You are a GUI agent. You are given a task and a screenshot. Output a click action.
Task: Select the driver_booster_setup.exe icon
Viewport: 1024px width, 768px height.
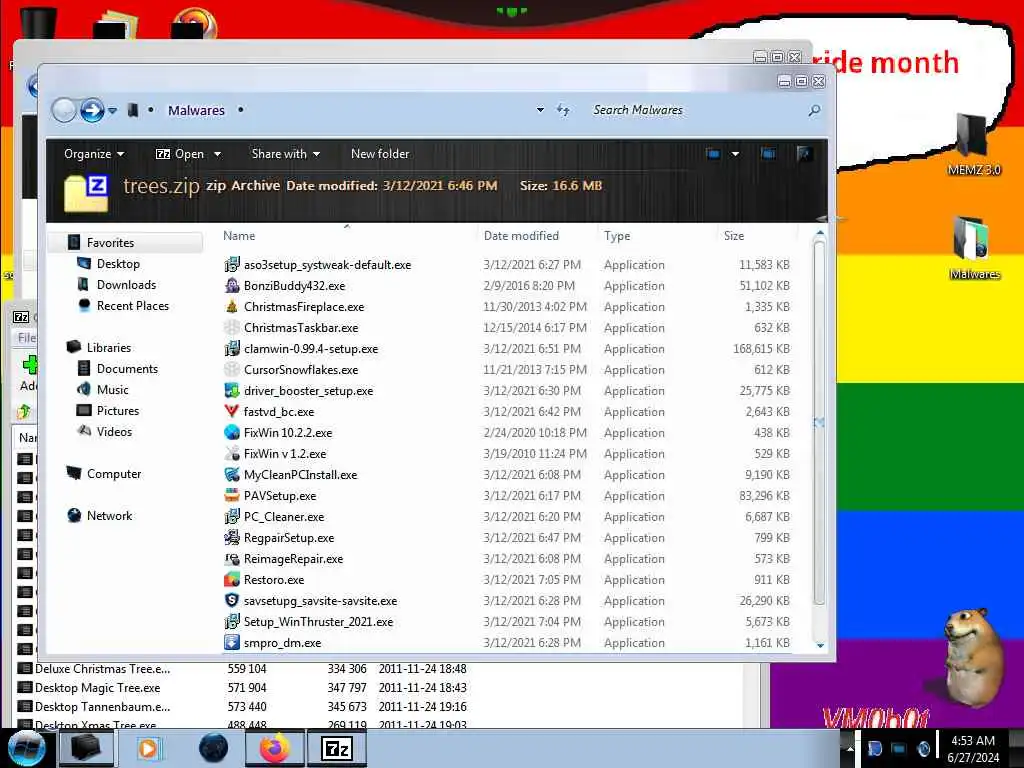coord(231,391)
